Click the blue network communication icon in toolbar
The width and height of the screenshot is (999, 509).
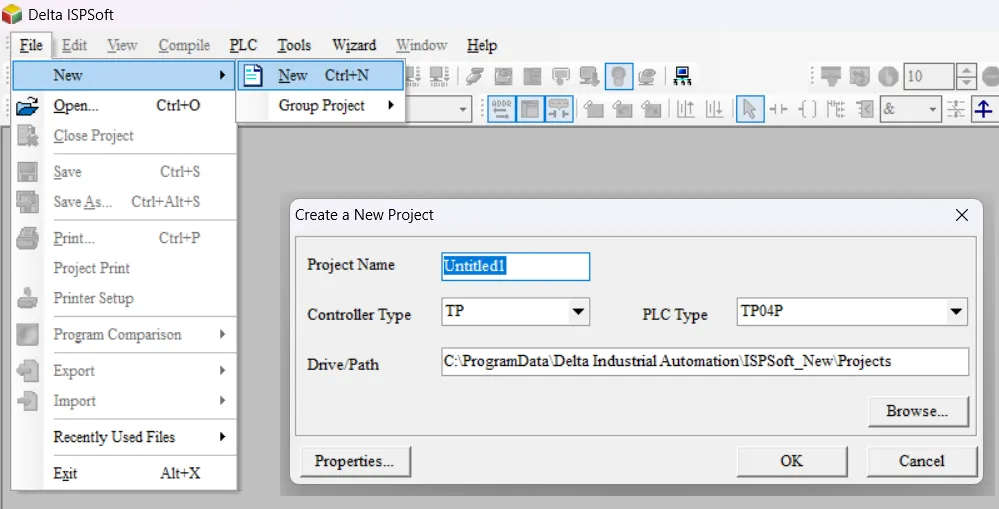point(682,76)
